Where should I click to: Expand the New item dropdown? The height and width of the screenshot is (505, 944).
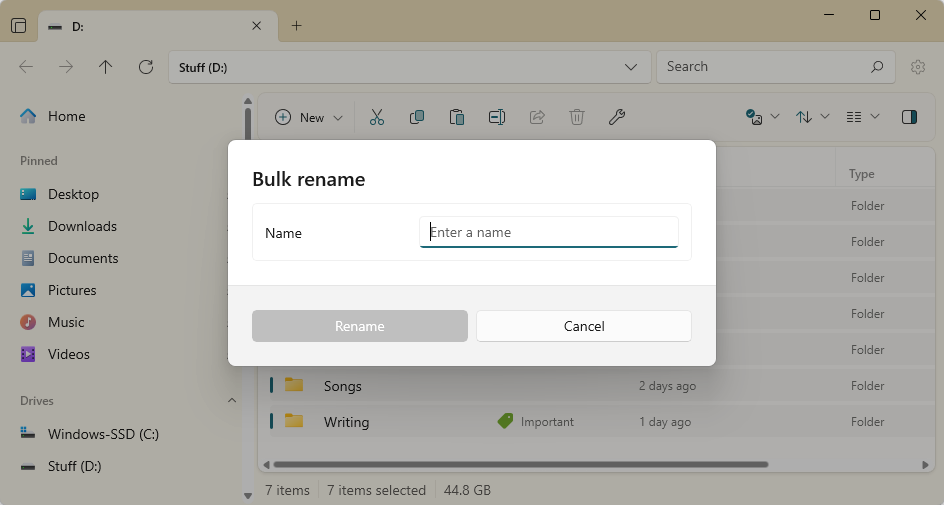310,117
